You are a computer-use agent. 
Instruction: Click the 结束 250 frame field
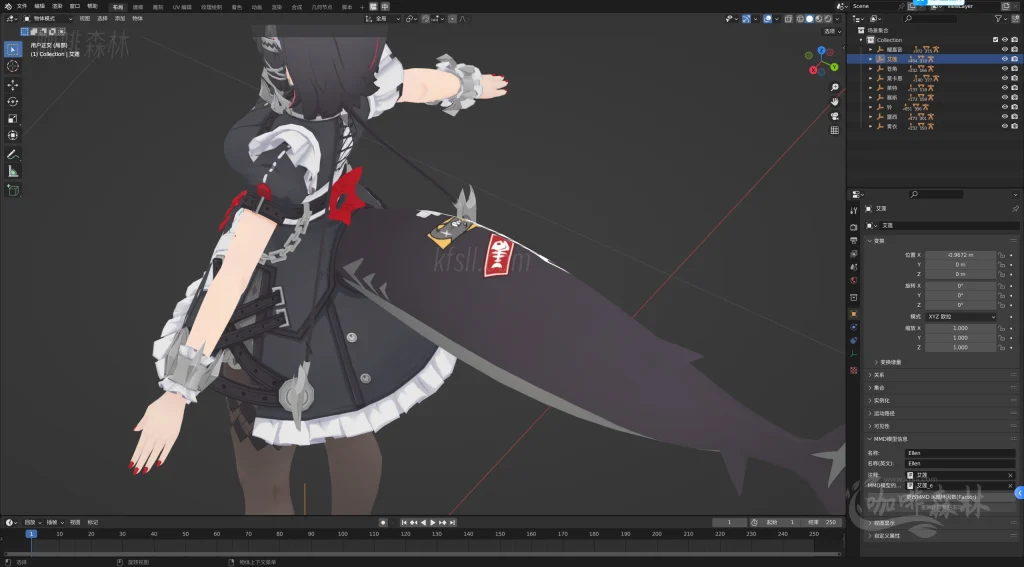(822, 523)
